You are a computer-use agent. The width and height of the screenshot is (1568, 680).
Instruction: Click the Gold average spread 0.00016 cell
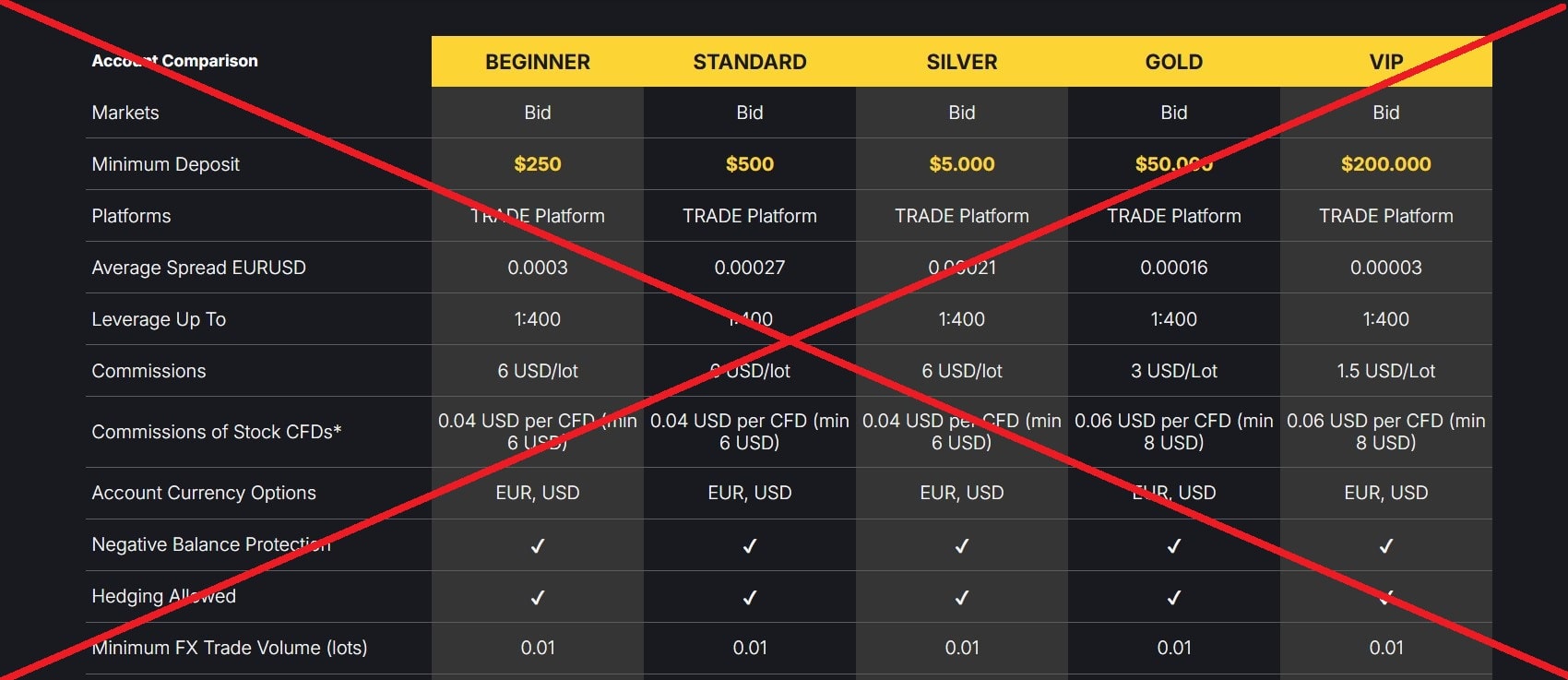pyautogui.click(x=1174, y=268)
